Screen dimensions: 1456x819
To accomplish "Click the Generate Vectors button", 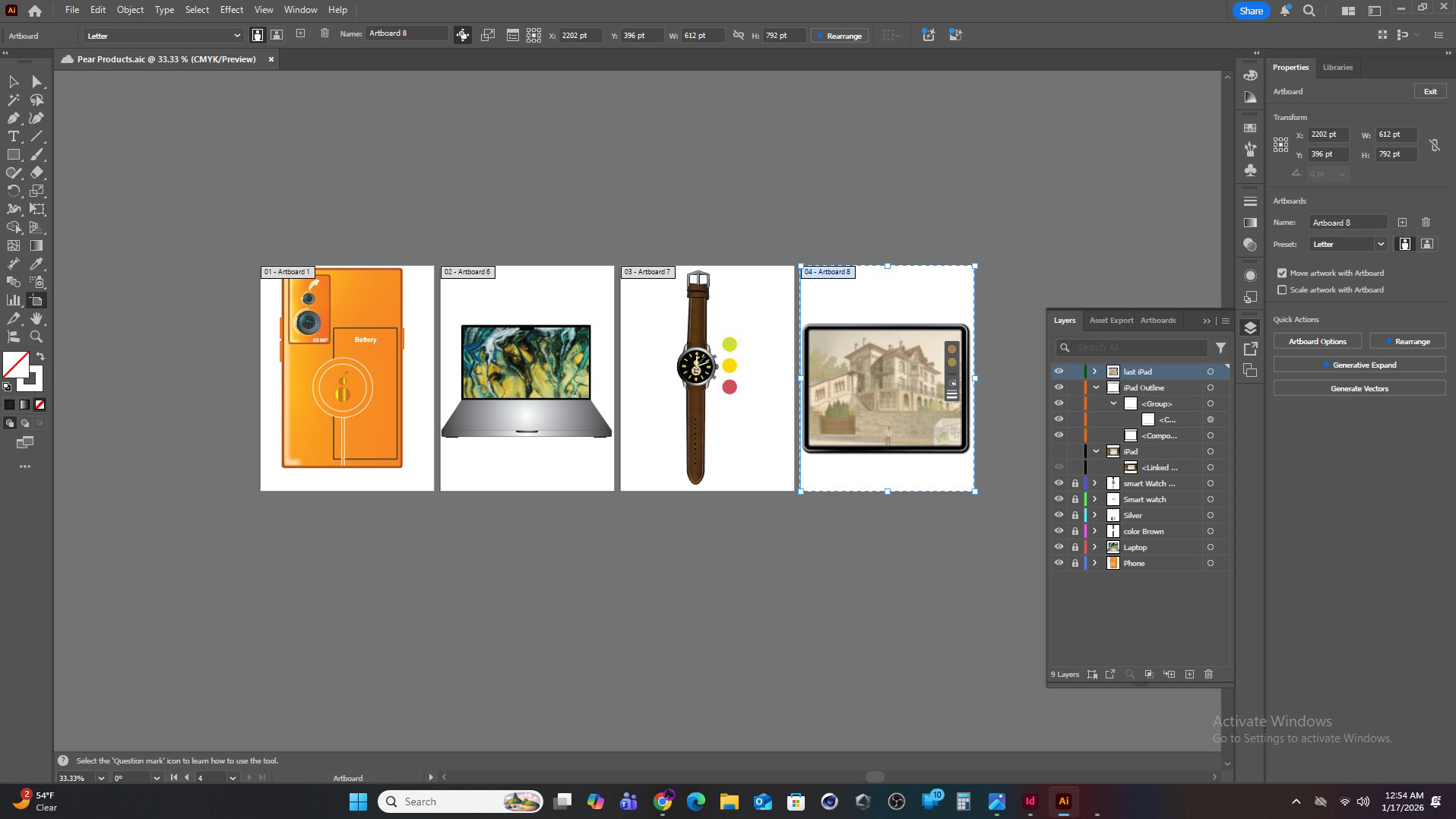I will pos(1359,389).
